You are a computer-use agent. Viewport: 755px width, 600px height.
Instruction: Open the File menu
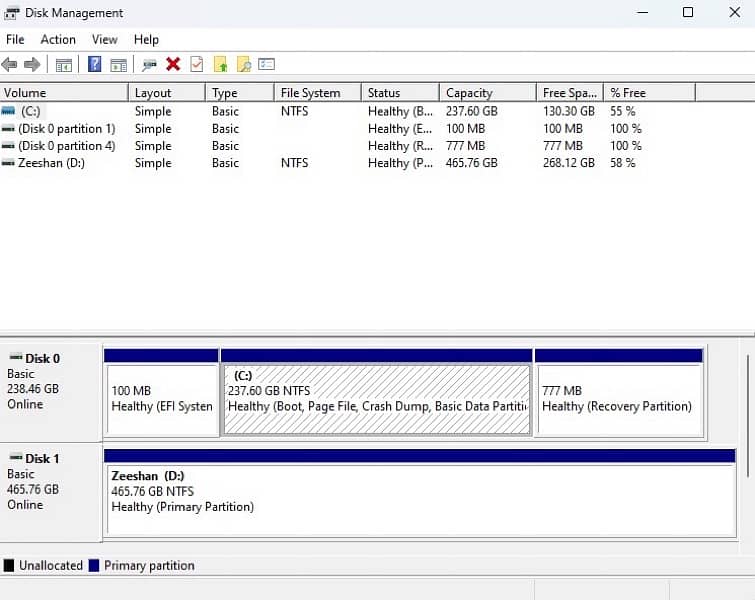15,39
